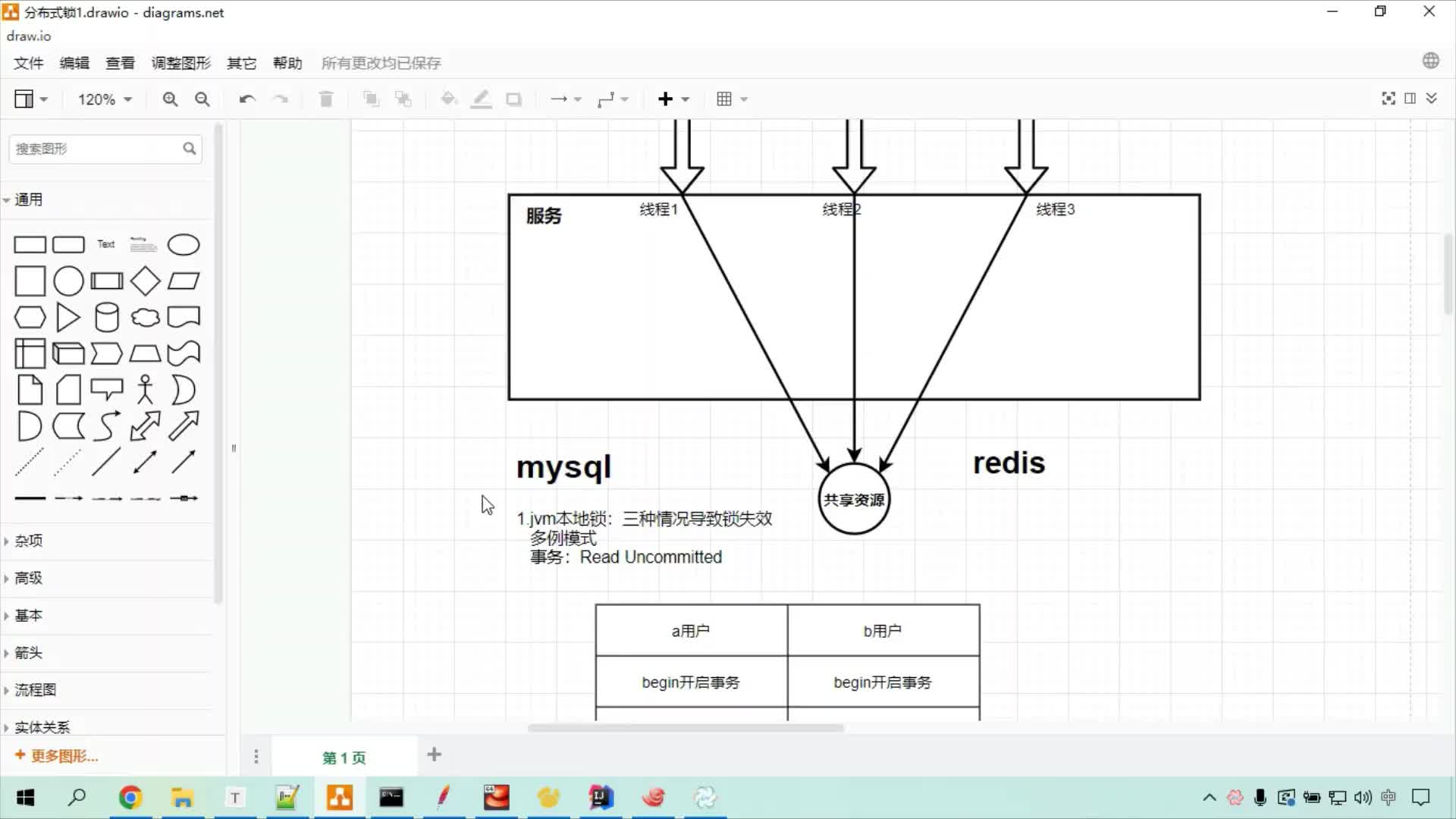
Task: Open Chrome from the taskbar
Action: (130, 798)
